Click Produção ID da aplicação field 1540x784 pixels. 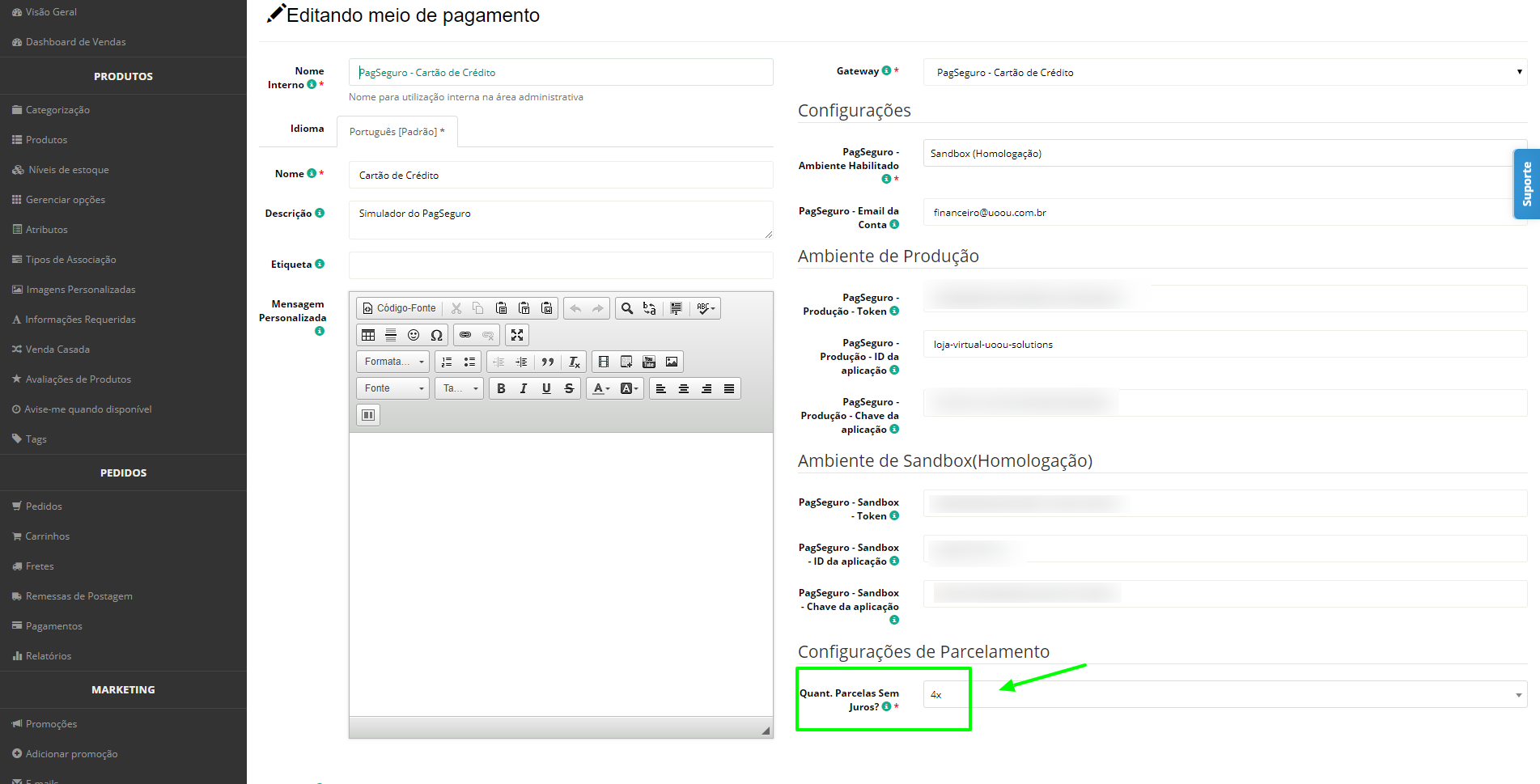click(1225, 344)
